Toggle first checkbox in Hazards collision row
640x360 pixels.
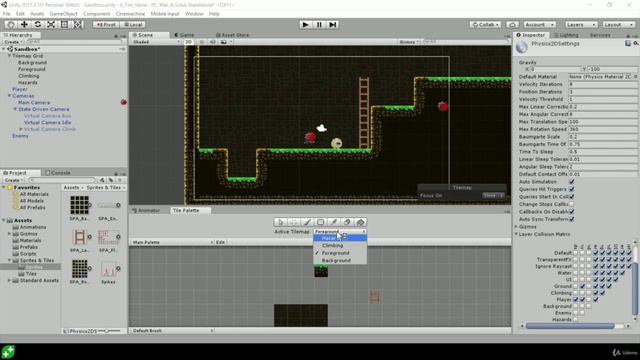pyautogui.click(x=576, y=320)
